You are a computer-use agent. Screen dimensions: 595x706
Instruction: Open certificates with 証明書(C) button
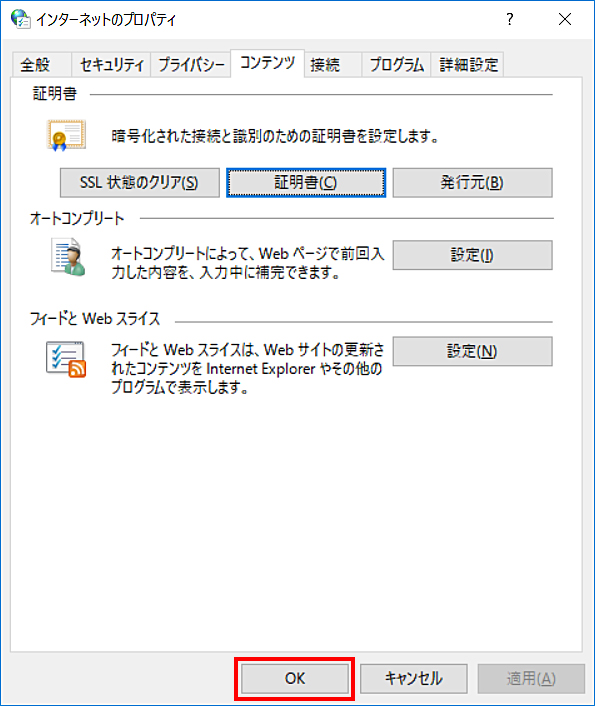(x=306, y=183)
